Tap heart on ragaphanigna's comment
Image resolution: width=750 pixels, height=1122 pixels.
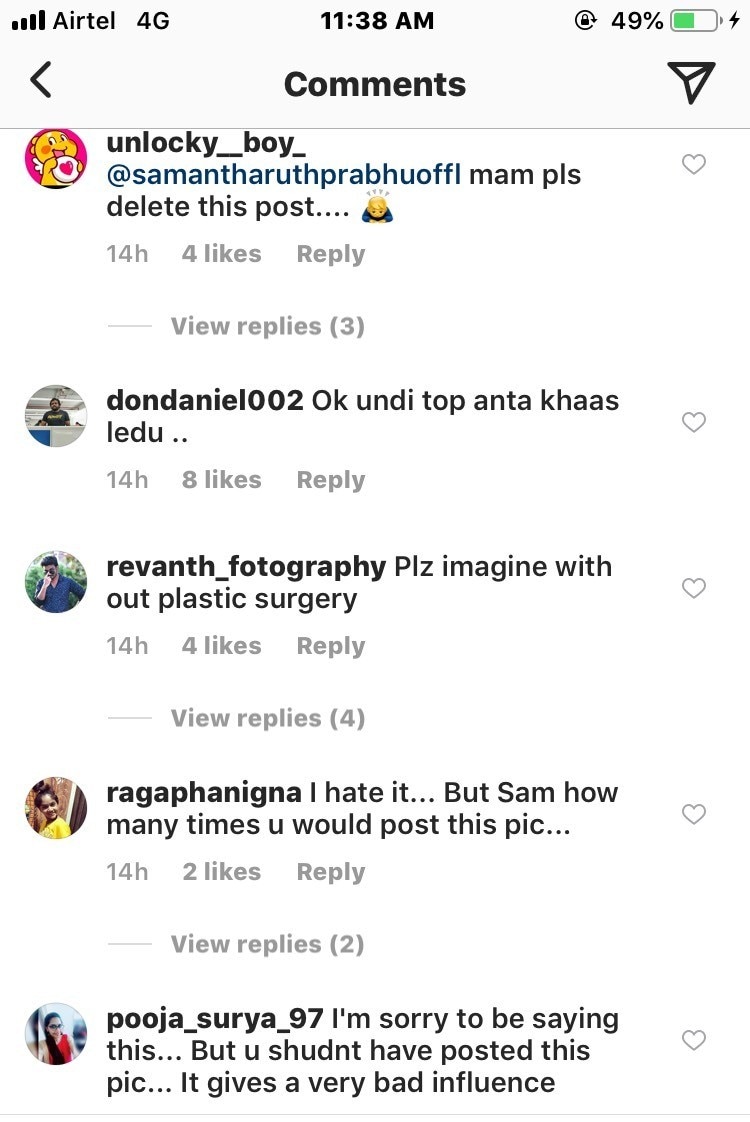694,815
